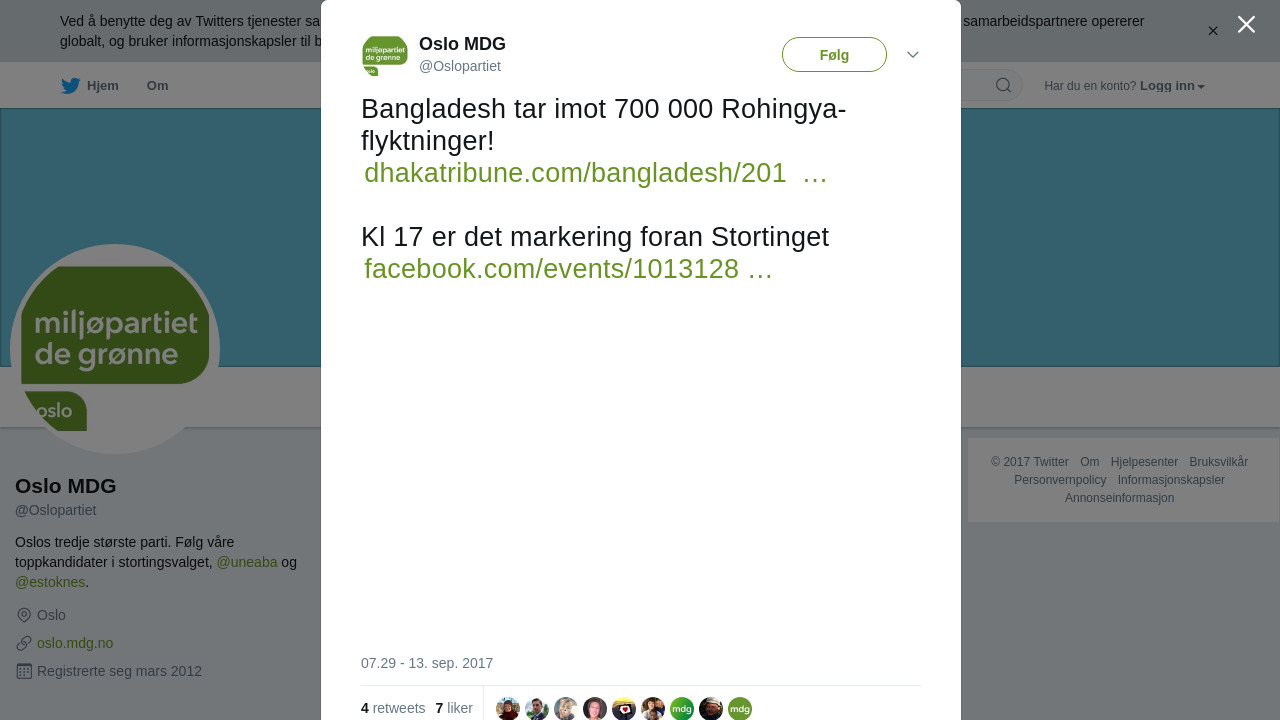Viewport: 1280px width, 720px height.
Task: Open the dhakatribune.com article link
Action: (x=595, y=173)
